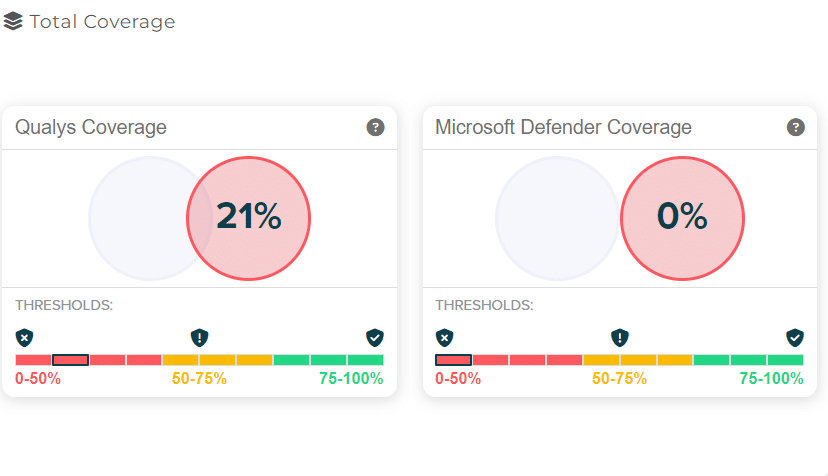Image resolution: width=828 pixels, height=476 pixels.
Task: Click Qualys 75-100% threshold label
Action: 351,379
